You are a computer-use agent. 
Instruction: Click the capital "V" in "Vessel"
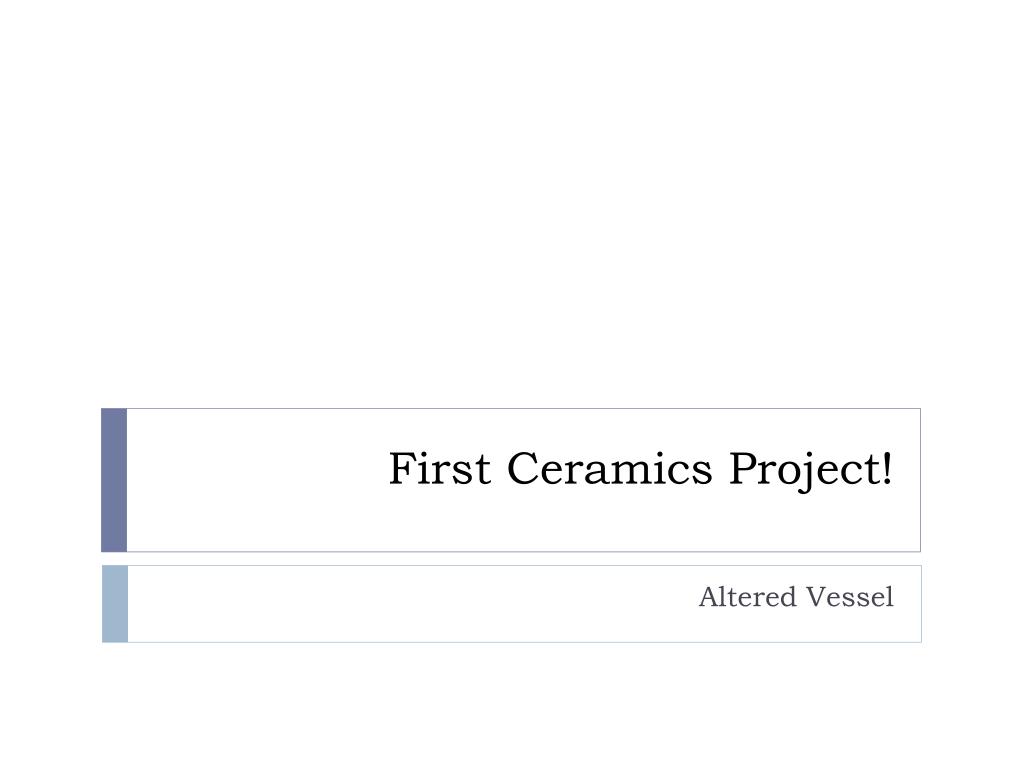click(816, 597)
